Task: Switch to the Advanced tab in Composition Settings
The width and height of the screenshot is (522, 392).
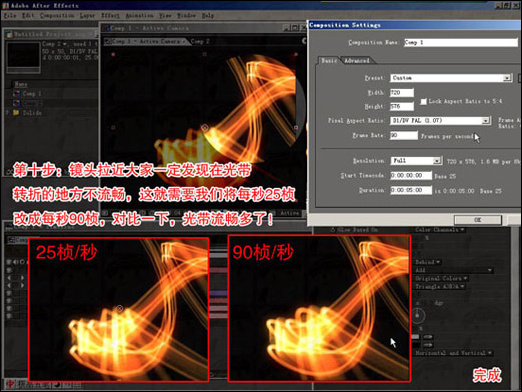Action: coord(357,61)
